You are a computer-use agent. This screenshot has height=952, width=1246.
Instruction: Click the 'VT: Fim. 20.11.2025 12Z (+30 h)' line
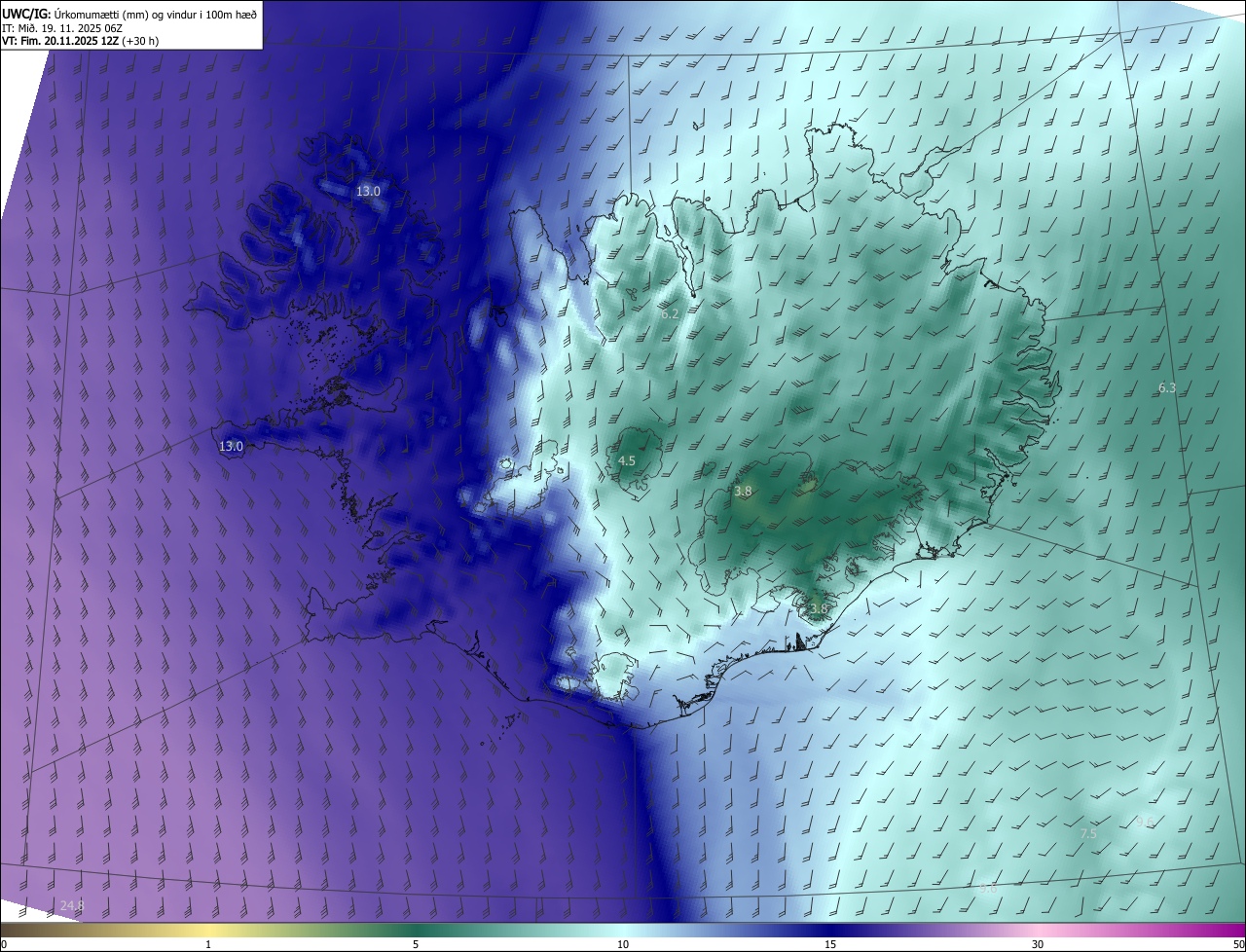coord(80,42)
